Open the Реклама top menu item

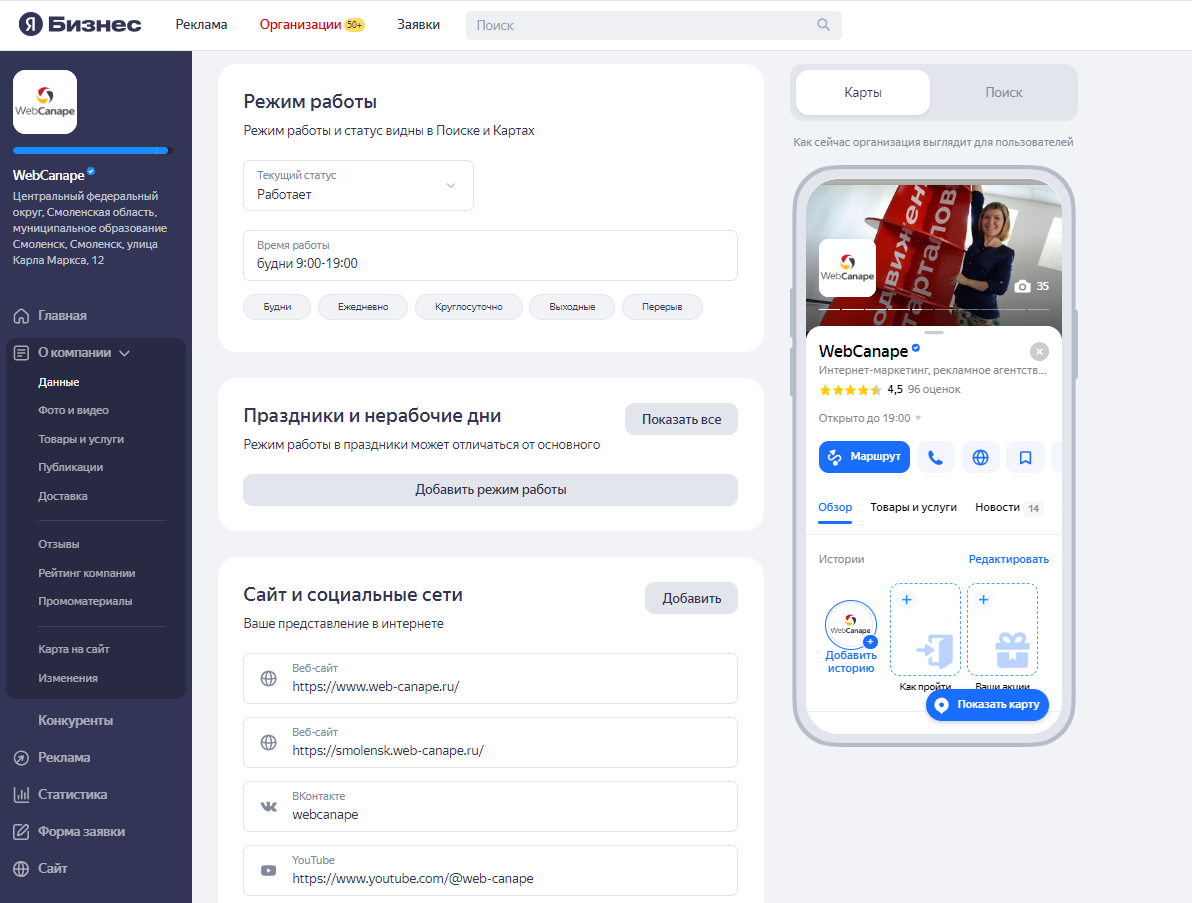[x=201, y=24]
